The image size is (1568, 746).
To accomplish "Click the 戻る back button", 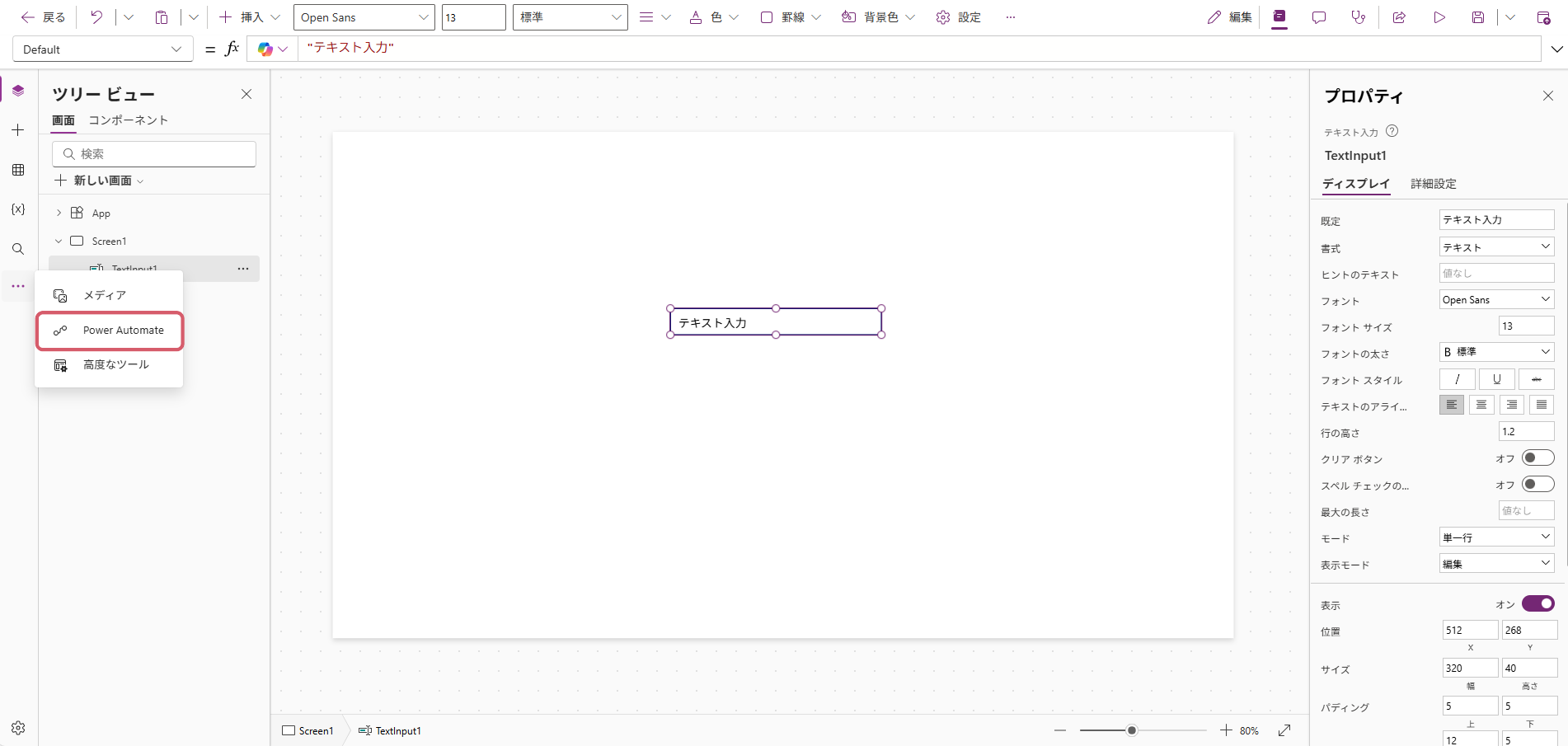I will coord(43,17).
